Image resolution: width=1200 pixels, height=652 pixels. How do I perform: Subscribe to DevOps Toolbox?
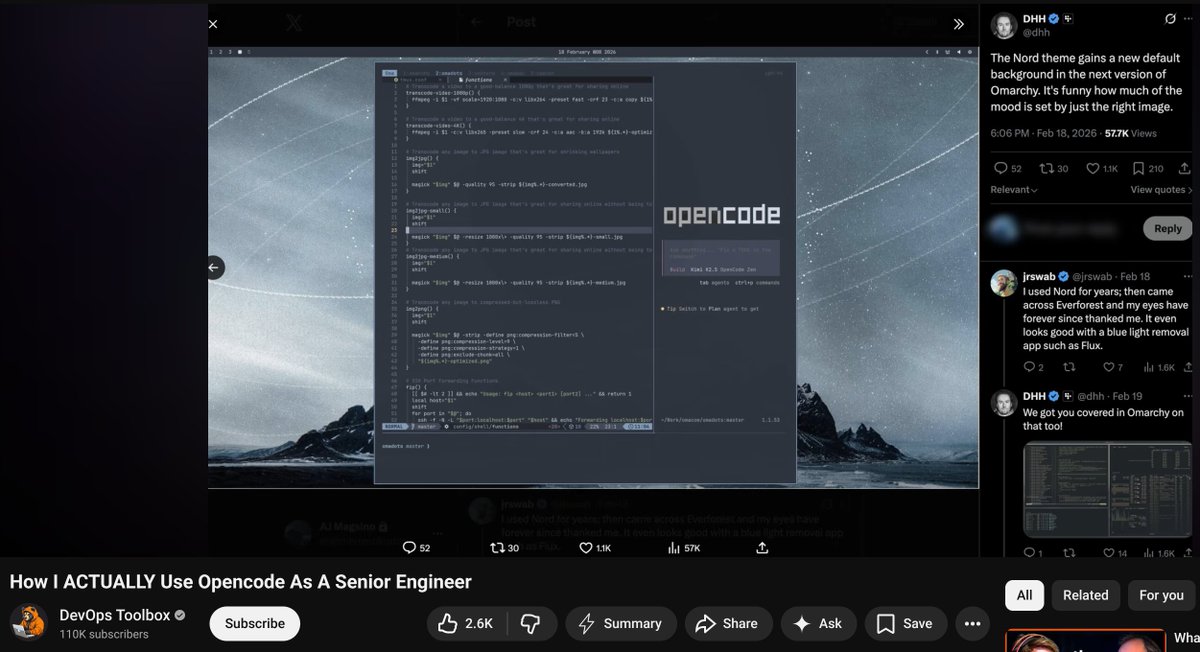pos(255,623)
